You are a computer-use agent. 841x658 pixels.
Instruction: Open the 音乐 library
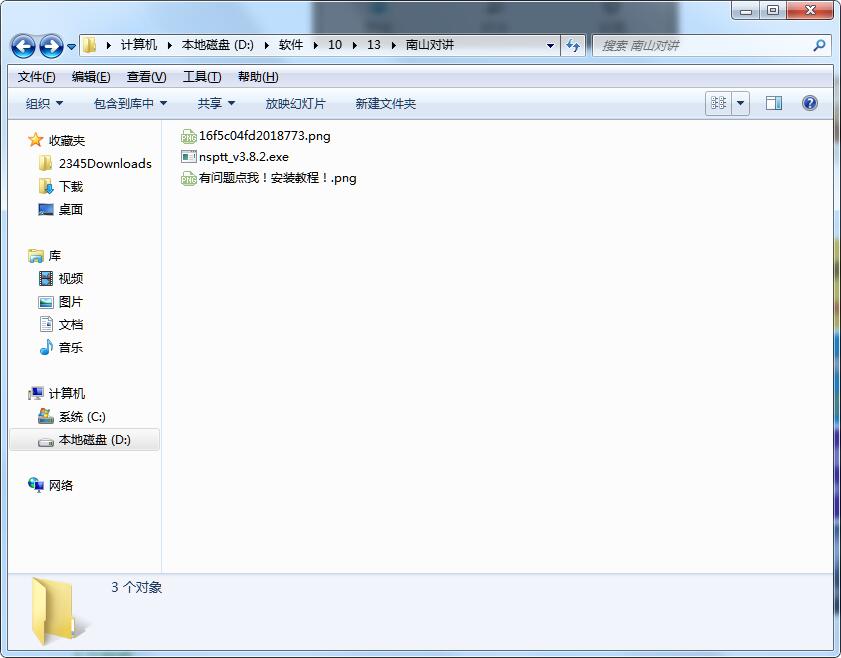click(x=71, y=348)
